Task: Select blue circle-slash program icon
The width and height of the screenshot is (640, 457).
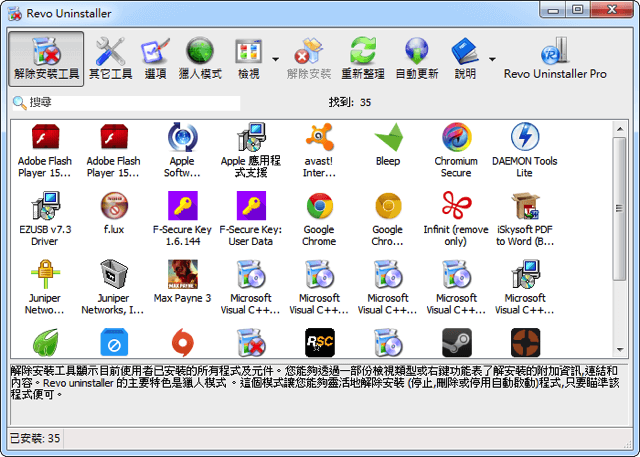Action: click(114, 342)
